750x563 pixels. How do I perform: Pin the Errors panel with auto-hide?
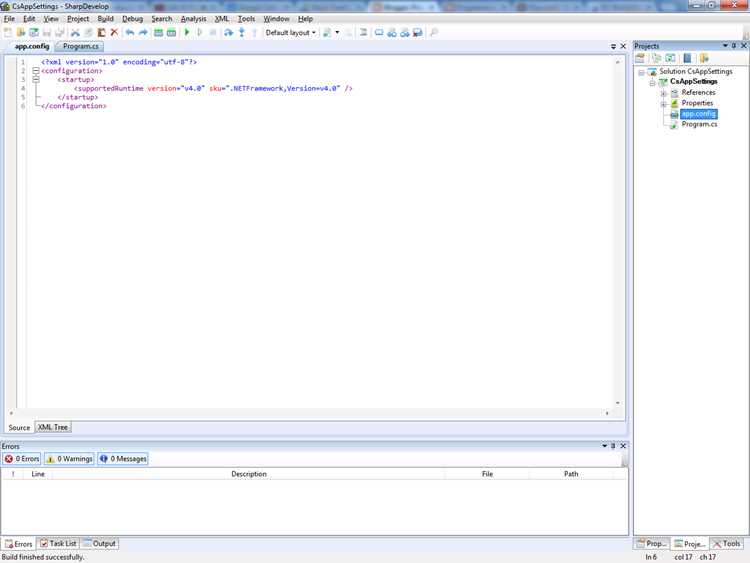pos(613,446)
